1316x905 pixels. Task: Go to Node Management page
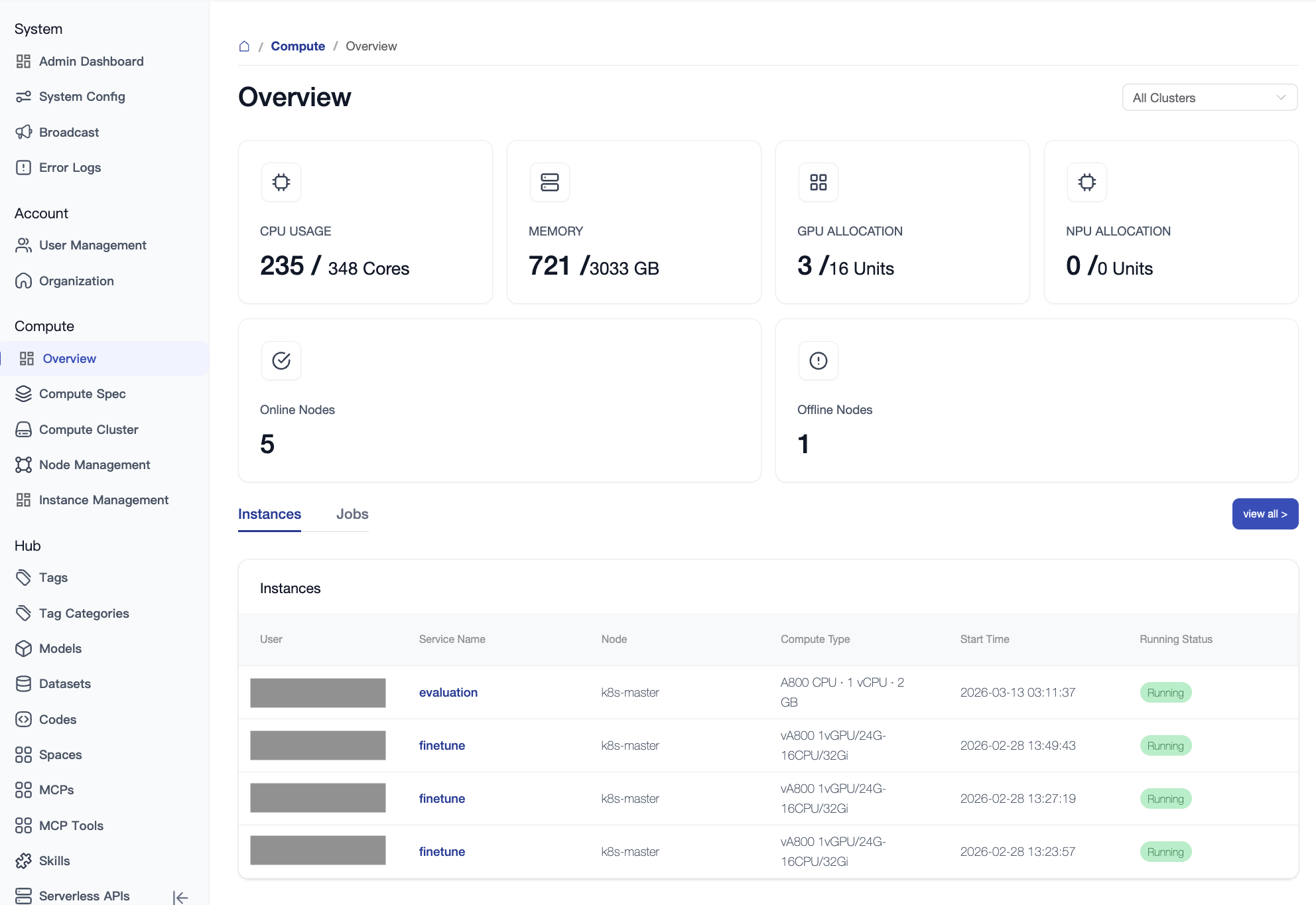[x=94, y=464]
